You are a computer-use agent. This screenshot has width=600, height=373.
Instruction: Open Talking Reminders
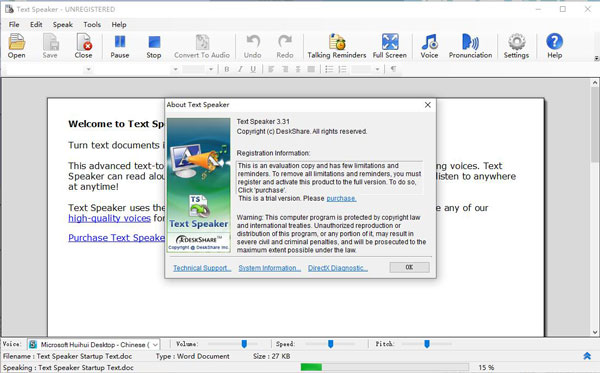click(x=337, y=46)
